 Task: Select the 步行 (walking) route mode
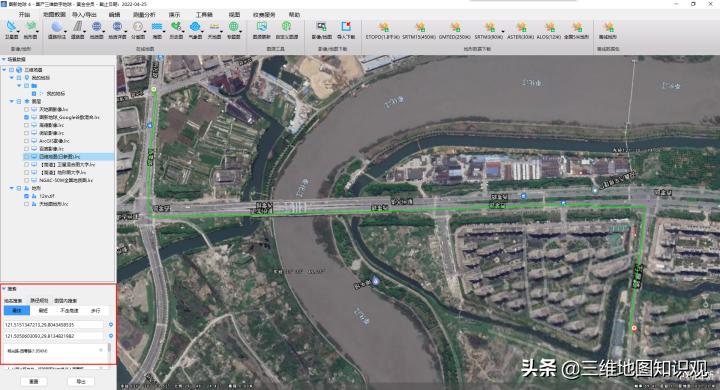tap(96, 311)
